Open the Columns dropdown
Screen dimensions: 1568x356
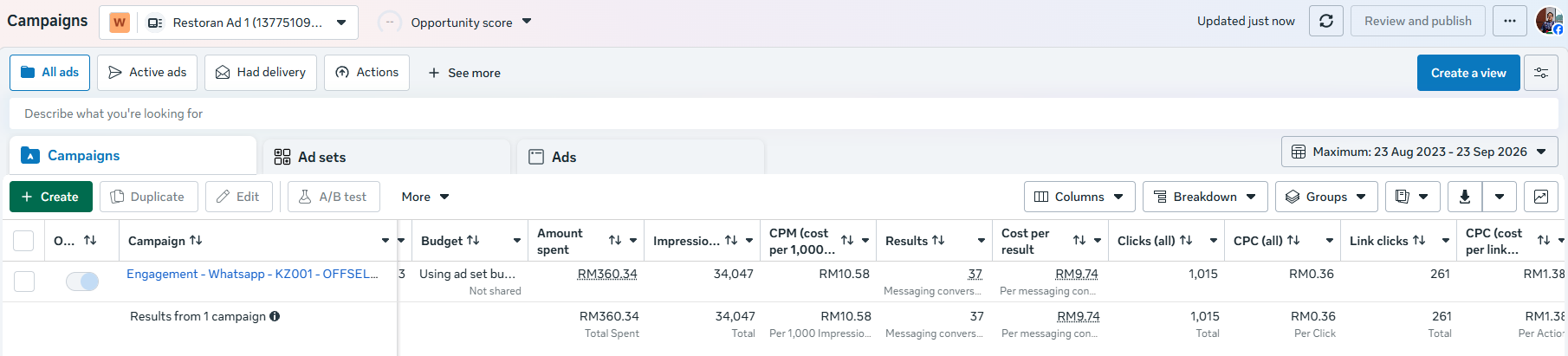pyautogui.click(x=1079, y=197)
